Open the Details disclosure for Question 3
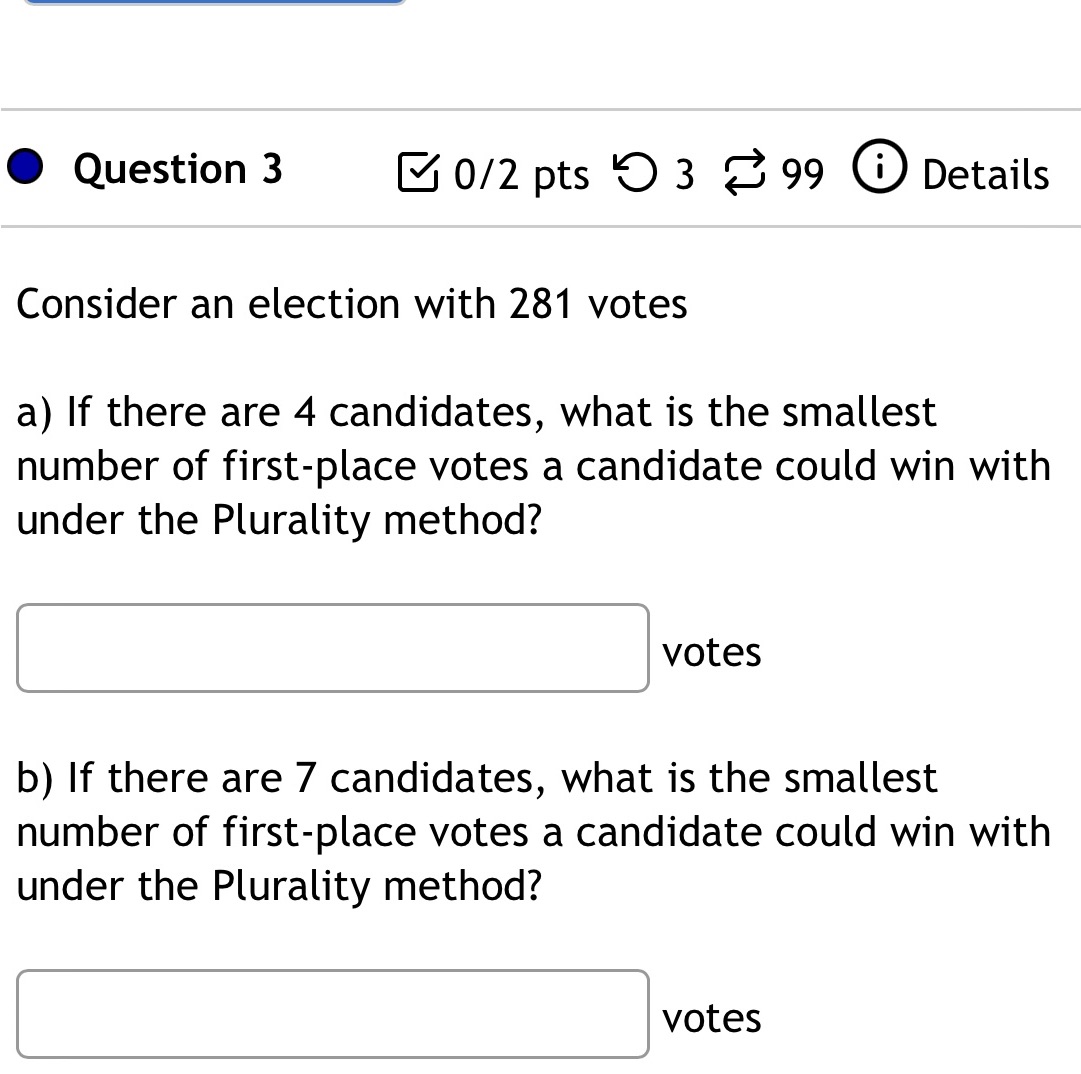The image size is (1081, 1074). tap(985, 174)
